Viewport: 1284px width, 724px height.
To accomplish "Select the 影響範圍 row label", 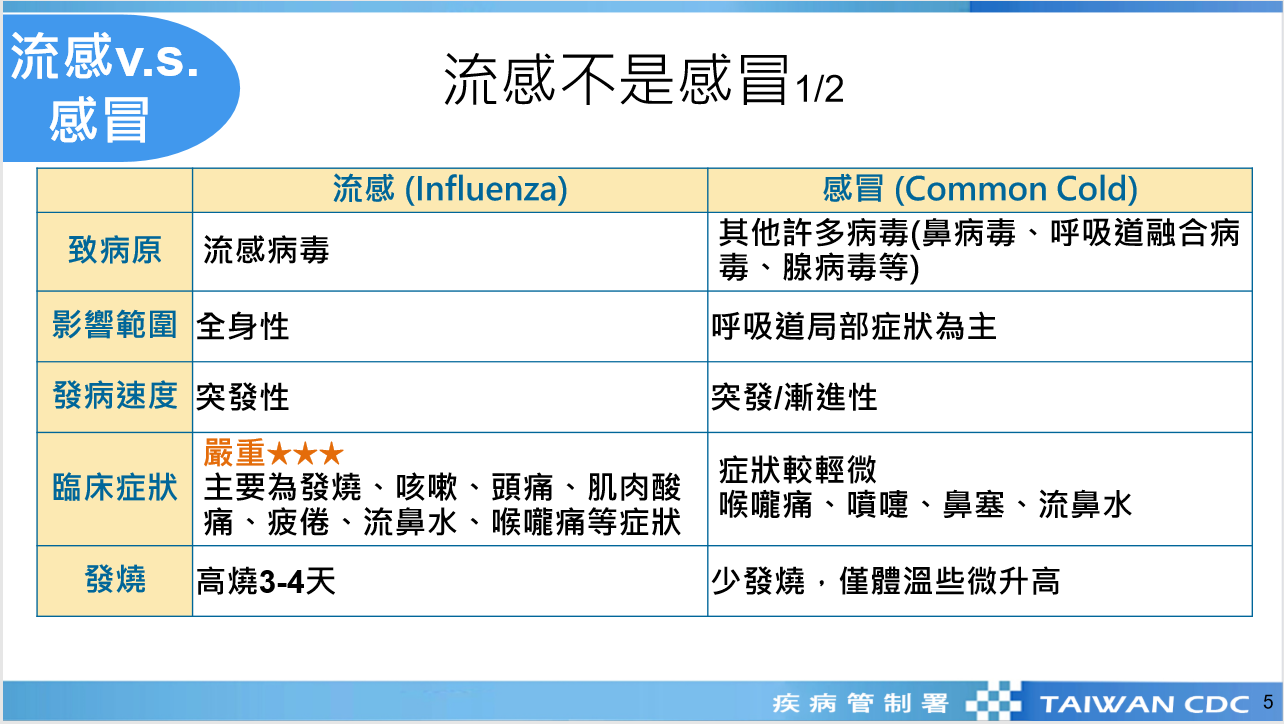I will (x=115, y=325).
